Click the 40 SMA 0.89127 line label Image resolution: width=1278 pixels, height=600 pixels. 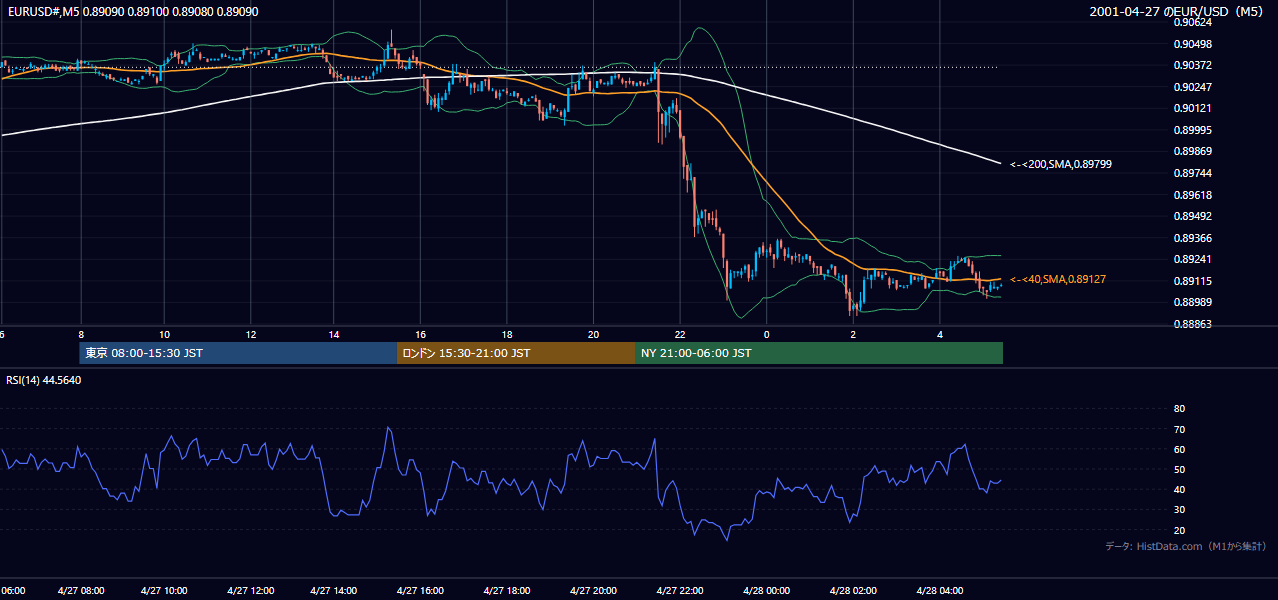1058,279
